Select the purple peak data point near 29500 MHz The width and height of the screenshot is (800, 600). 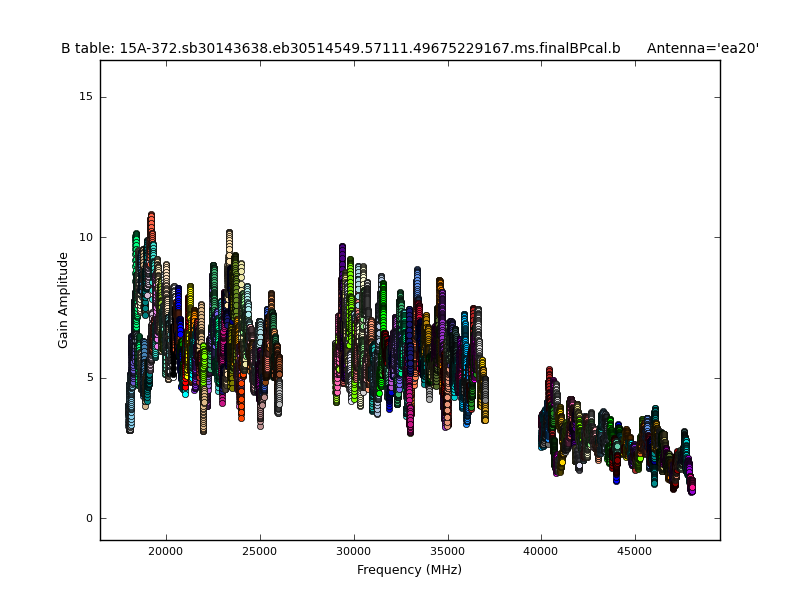tap(342, 247)
